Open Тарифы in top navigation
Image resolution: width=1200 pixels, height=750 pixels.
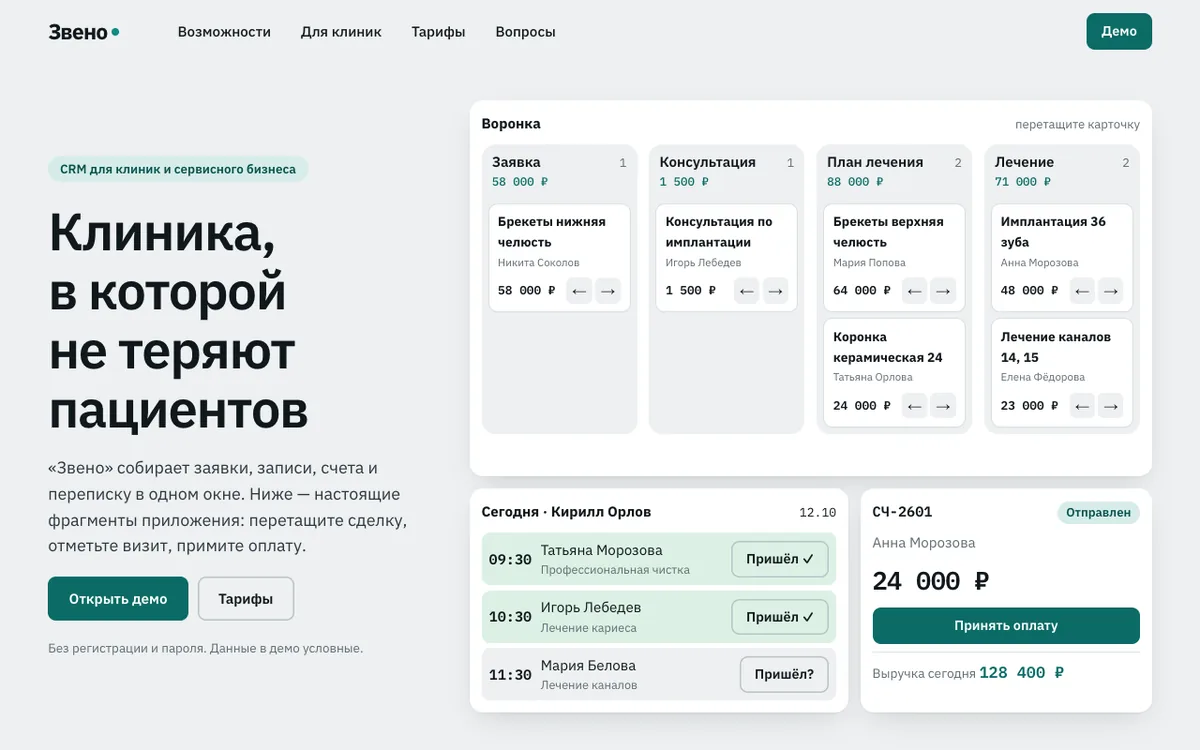pos(438,32)
